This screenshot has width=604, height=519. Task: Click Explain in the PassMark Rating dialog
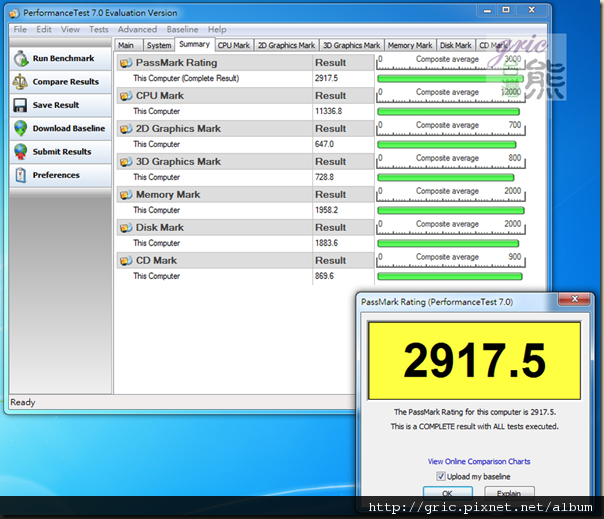(x=509, y=493)
